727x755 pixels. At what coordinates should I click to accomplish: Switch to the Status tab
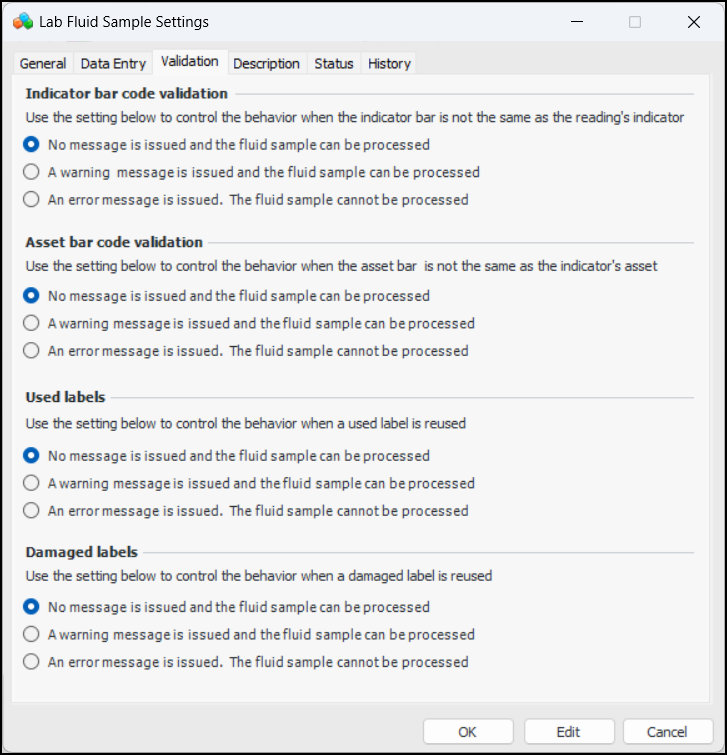click(333, 63)
